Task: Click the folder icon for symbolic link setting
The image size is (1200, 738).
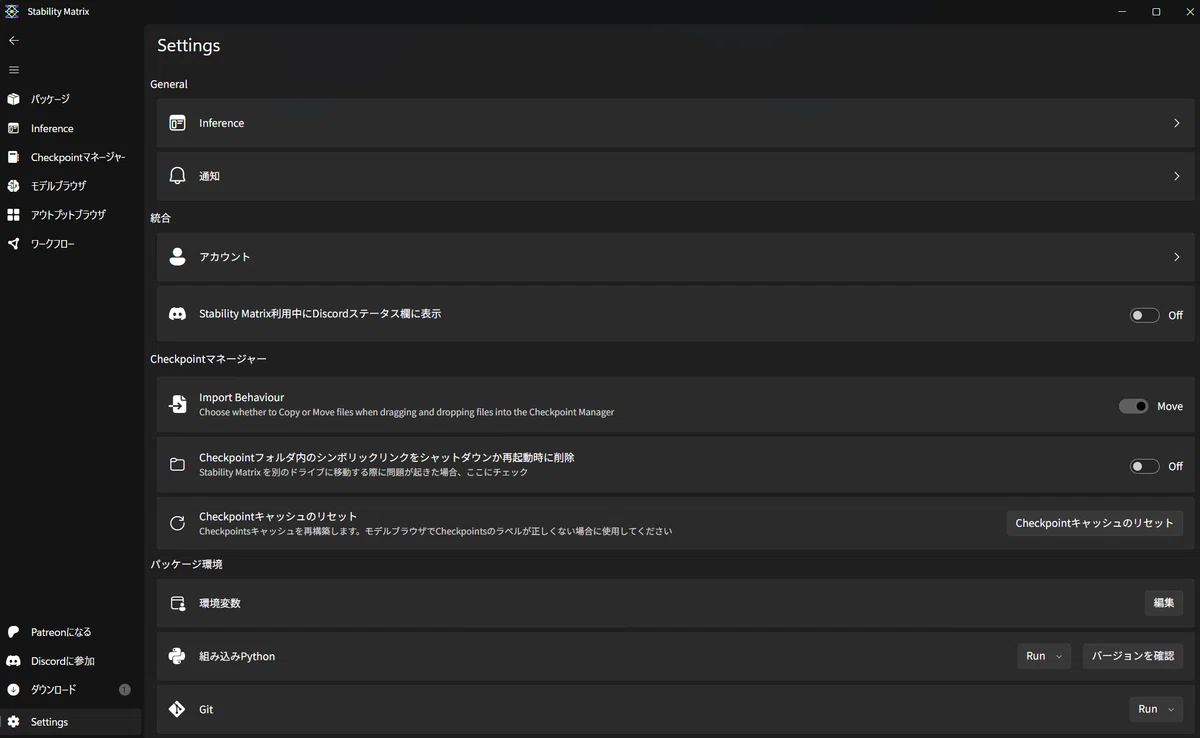Action: (177, 464)
